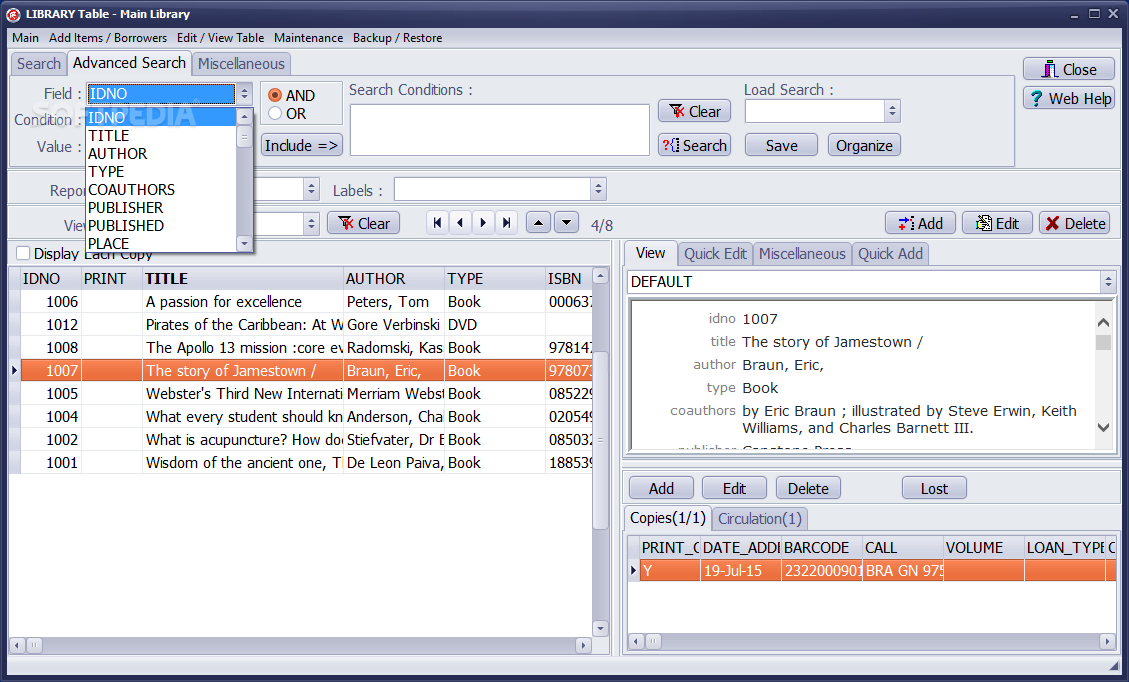The image size is (1129, 682).
Task: Delete the selected library item
Action: (1074, 223)
